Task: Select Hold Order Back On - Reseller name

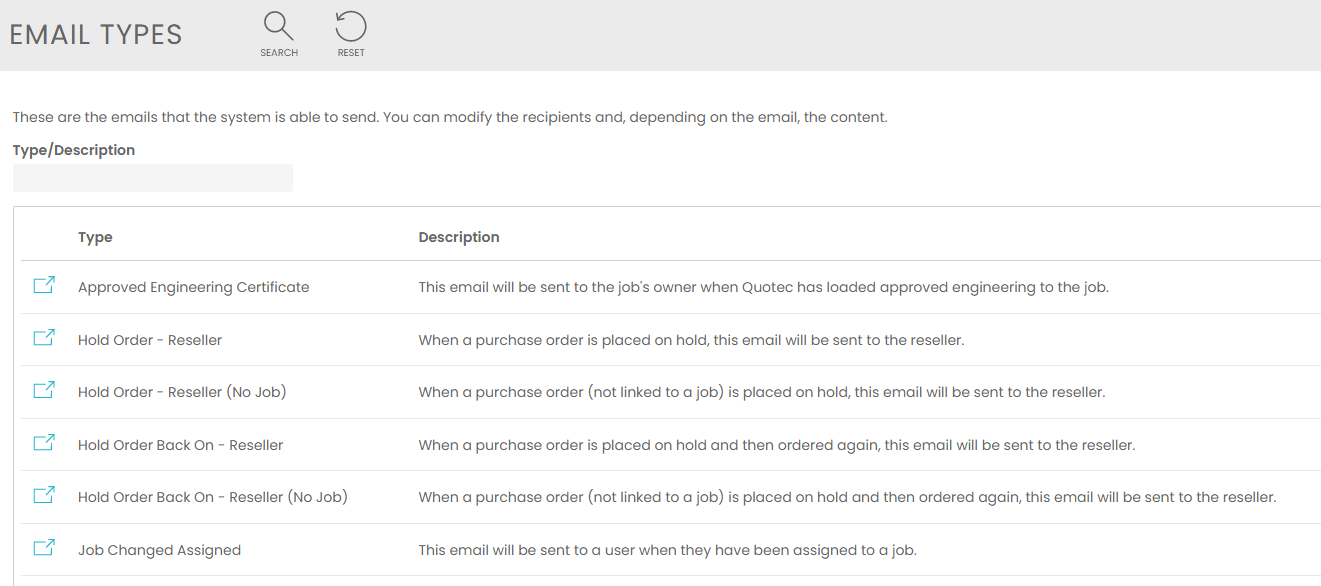Action: [x=180, y=445]
